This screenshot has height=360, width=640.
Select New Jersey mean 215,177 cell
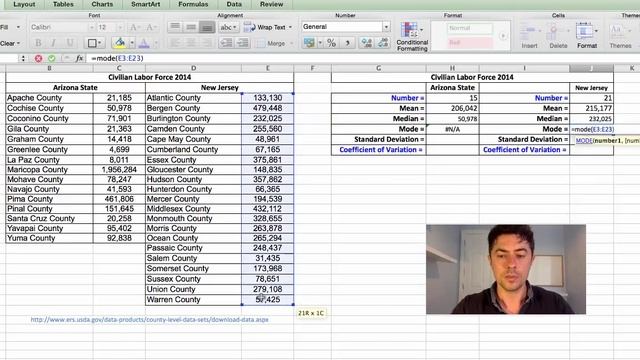[591, 108]
